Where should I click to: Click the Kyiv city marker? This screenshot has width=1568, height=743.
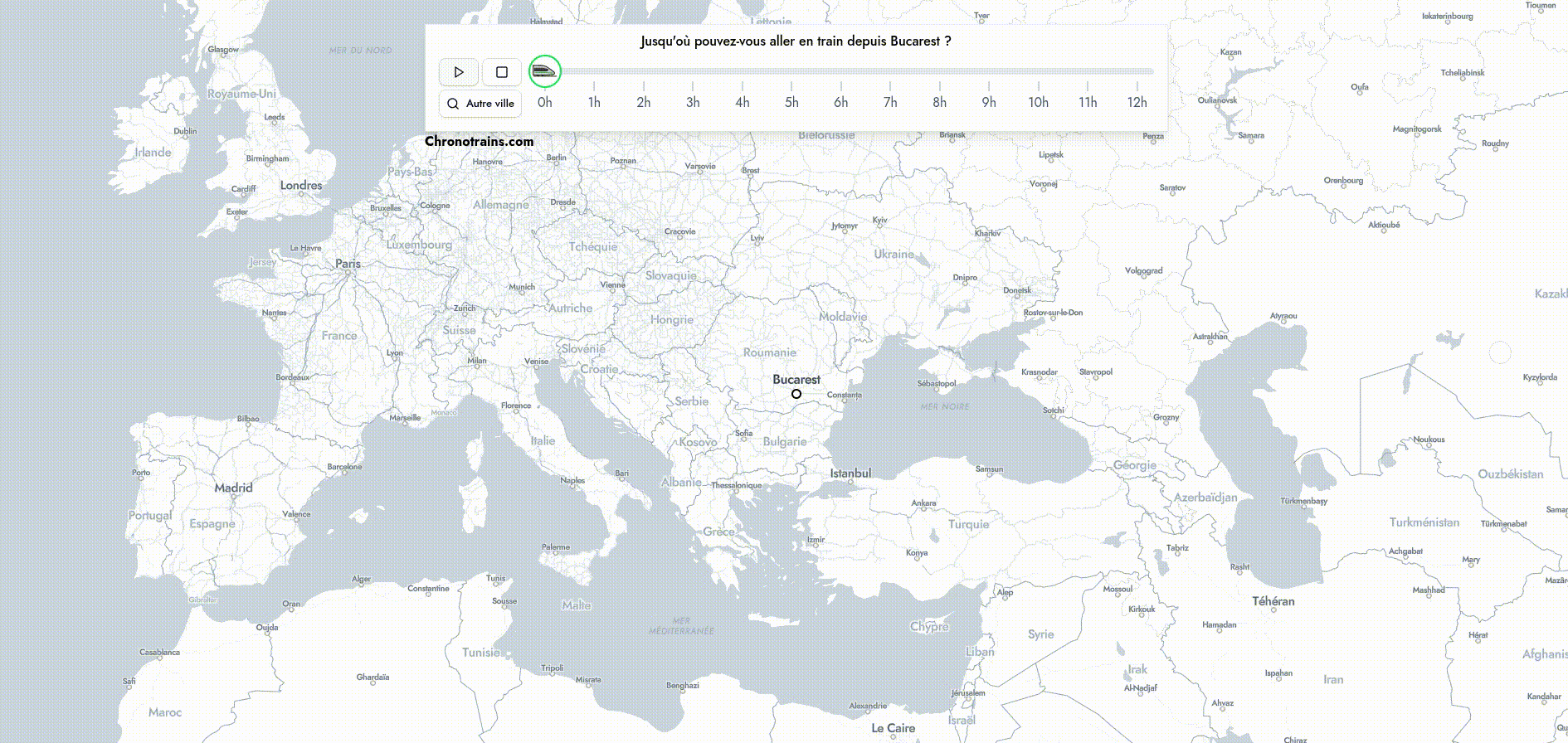pos(880,221)
